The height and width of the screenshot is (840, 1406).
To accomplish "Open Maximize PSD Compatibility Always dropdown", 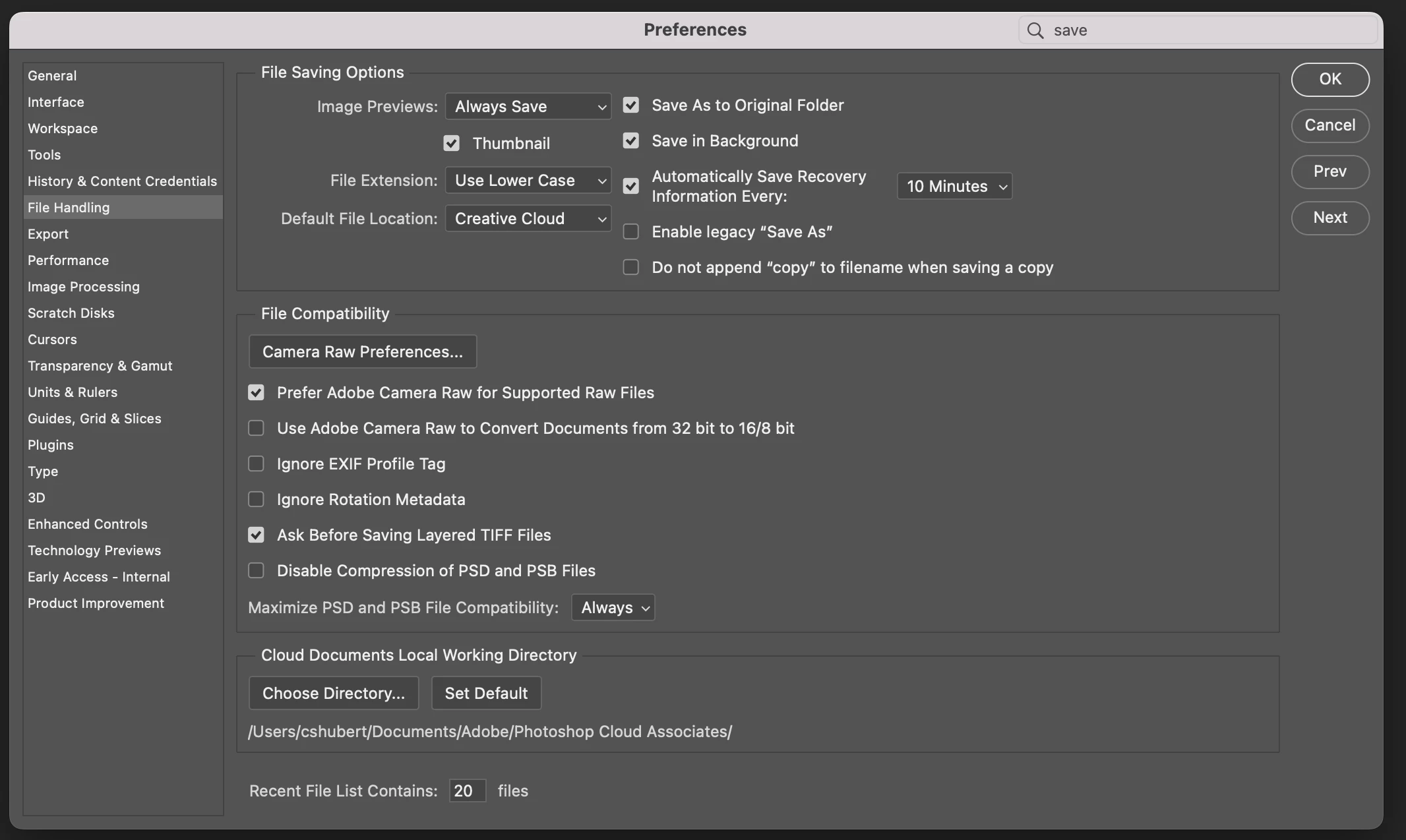I will tap(613, 608).
